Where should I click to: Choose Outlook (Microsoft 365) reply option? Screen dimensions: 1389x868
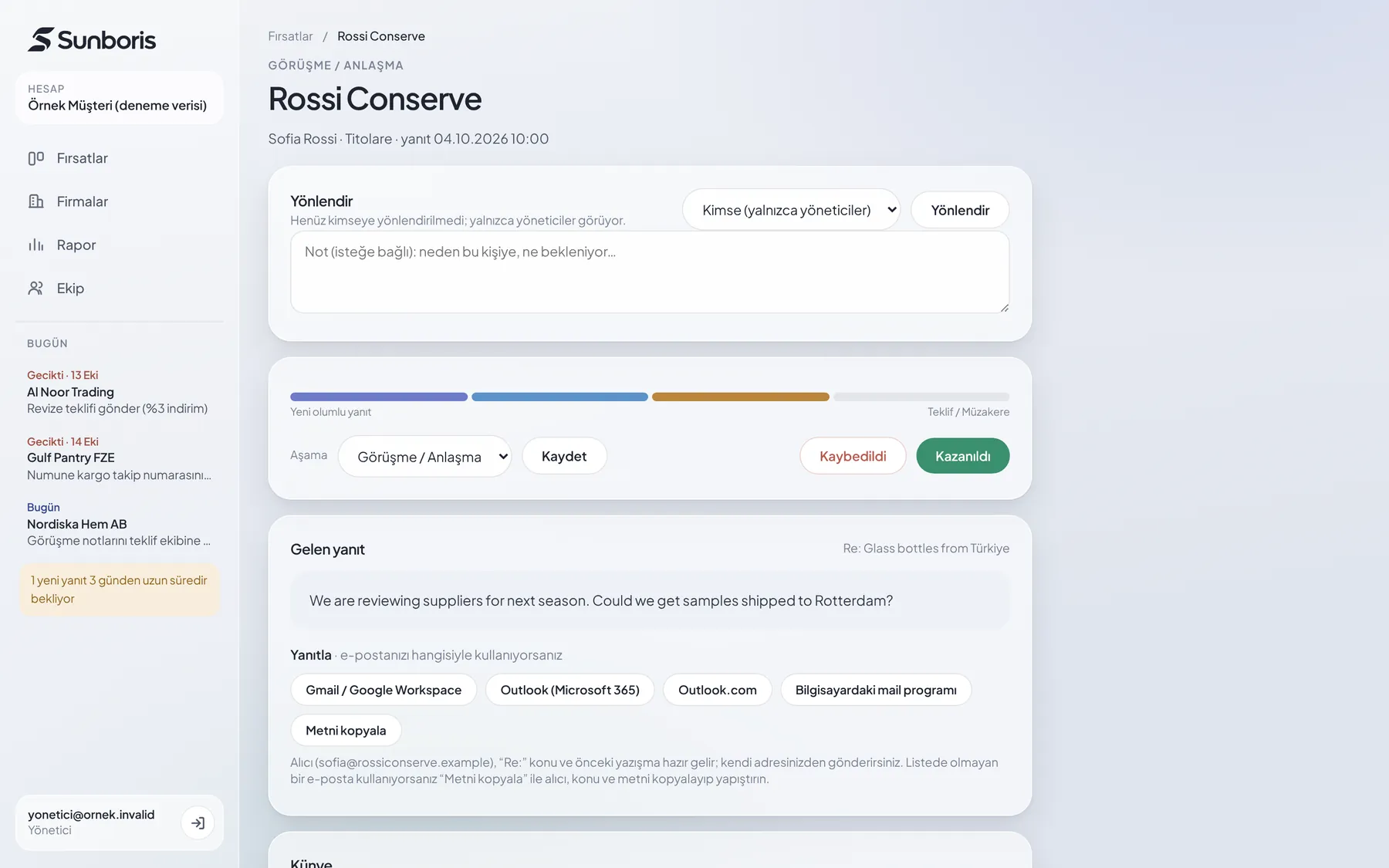point(569,690)
